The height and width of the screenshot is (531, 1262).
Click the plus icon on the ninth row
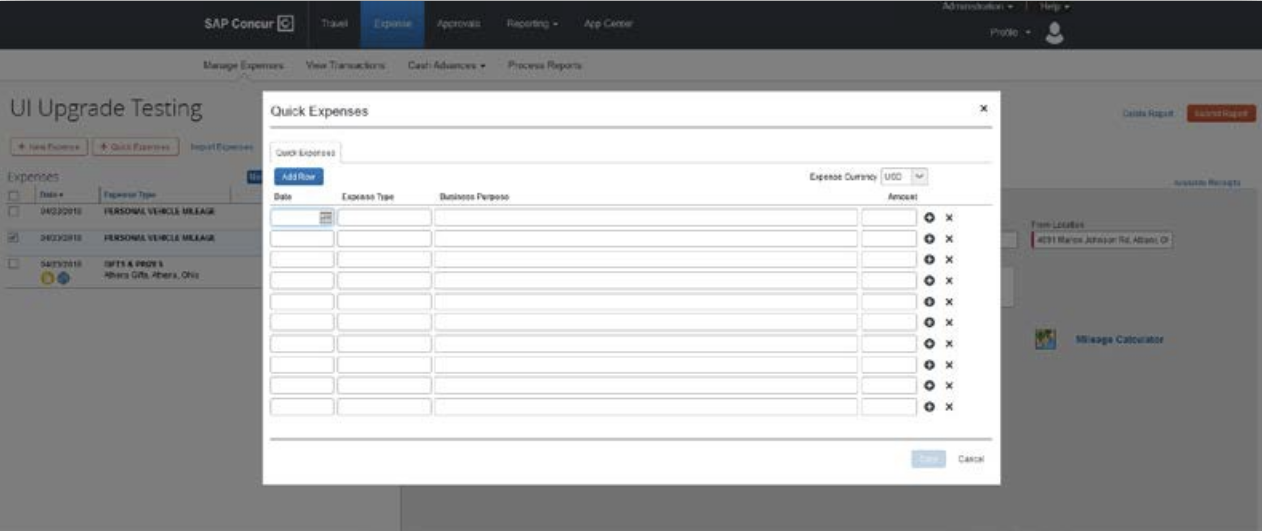tap(929, 385)
